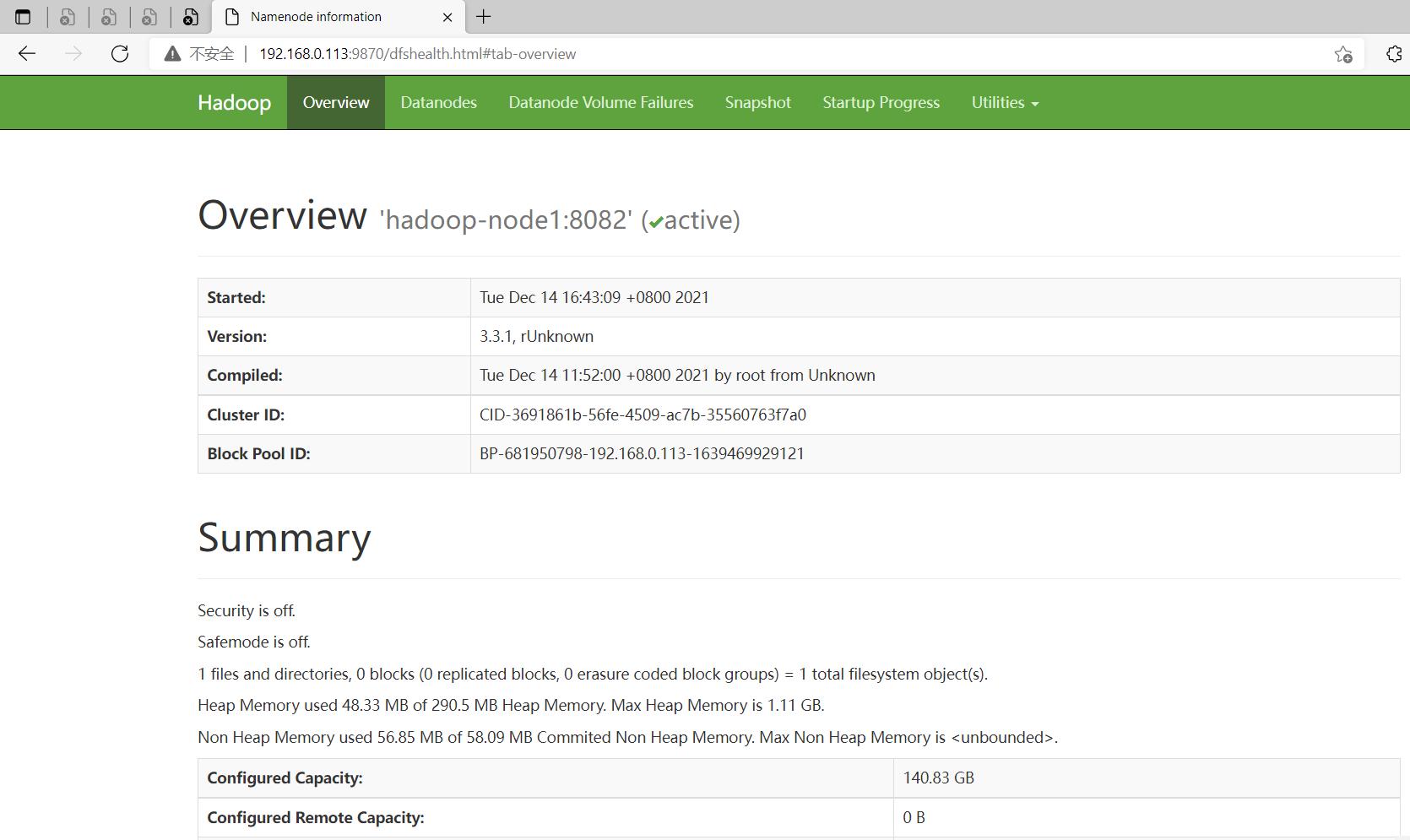
Task: Click the security warning icon beside 不安全
Action: pyautogui.click(x=172, y=53)
